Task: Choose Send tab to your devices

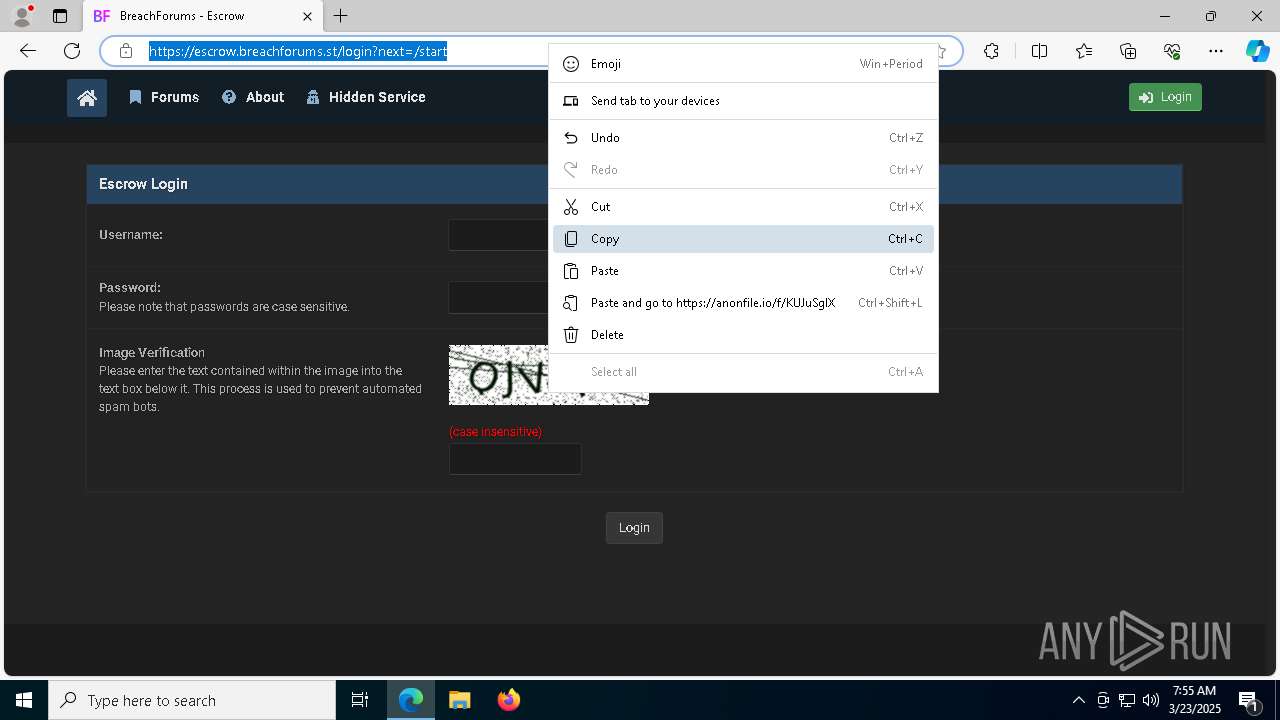Action: (743, 101)
